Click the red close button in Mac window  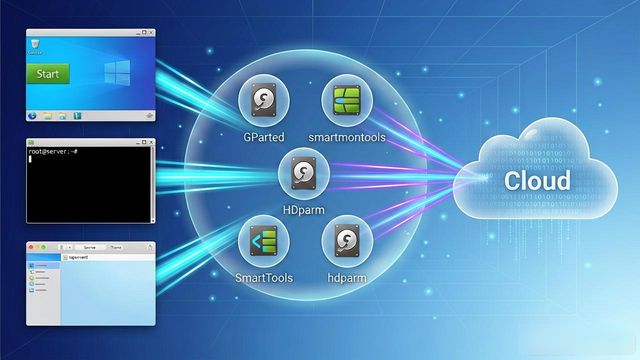[31, 247]
